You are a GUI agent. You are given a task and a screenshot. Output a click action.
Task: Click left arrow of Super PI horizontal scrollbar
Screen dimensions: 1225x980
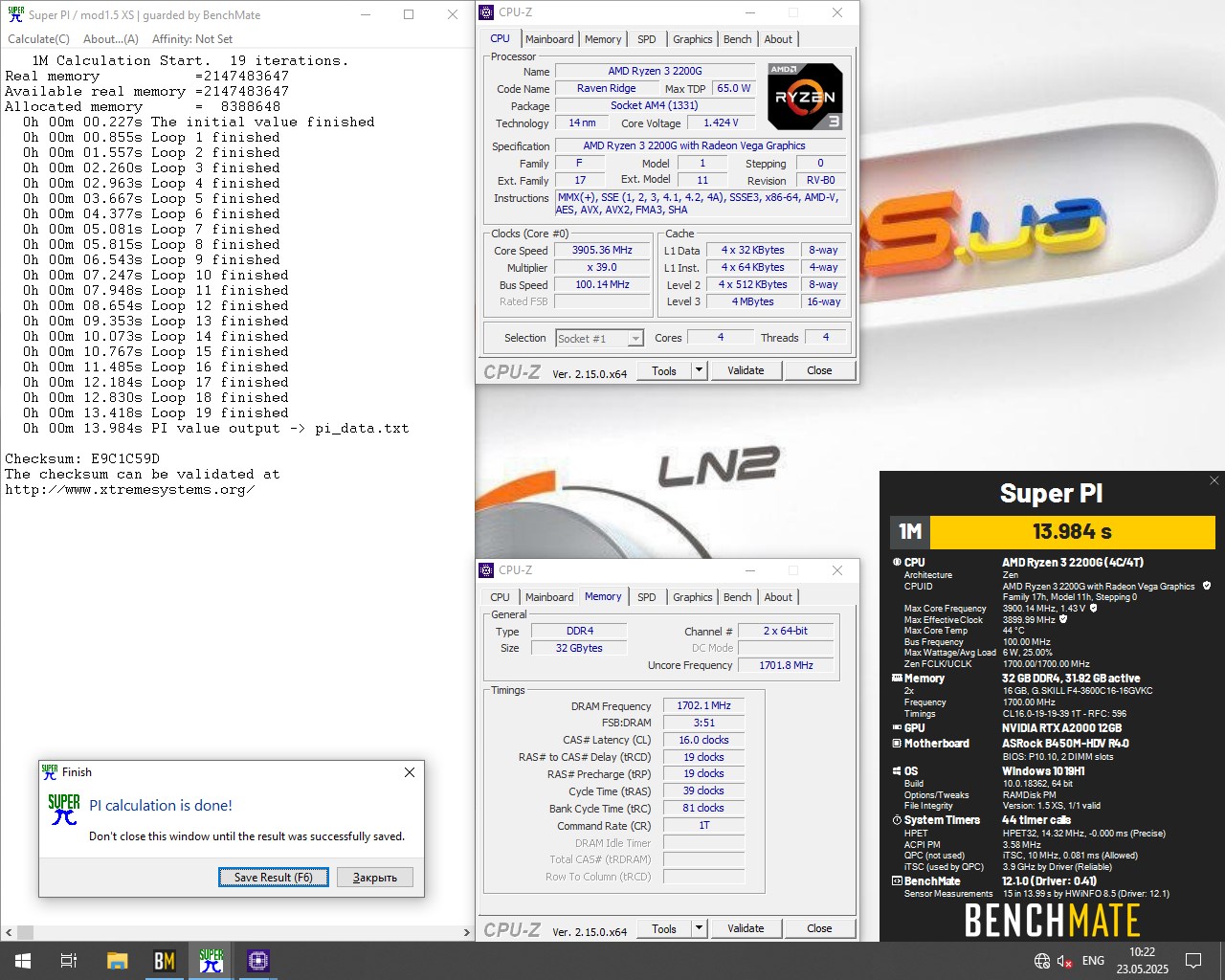pyautogui.click(x=9, y=932)
